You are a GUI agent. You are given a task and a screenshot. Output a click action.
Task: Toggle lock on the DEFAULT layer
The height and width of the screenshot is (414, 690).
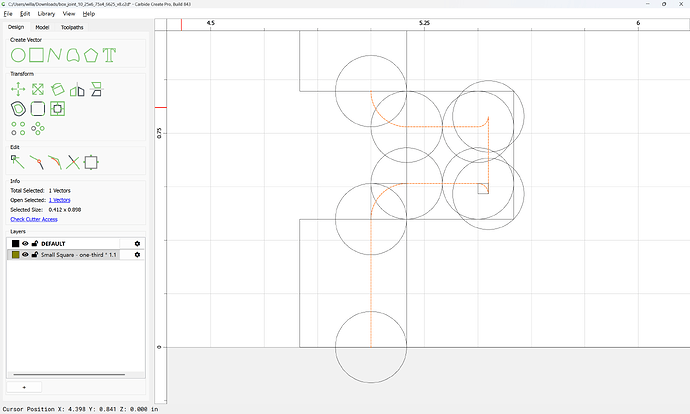35,243
